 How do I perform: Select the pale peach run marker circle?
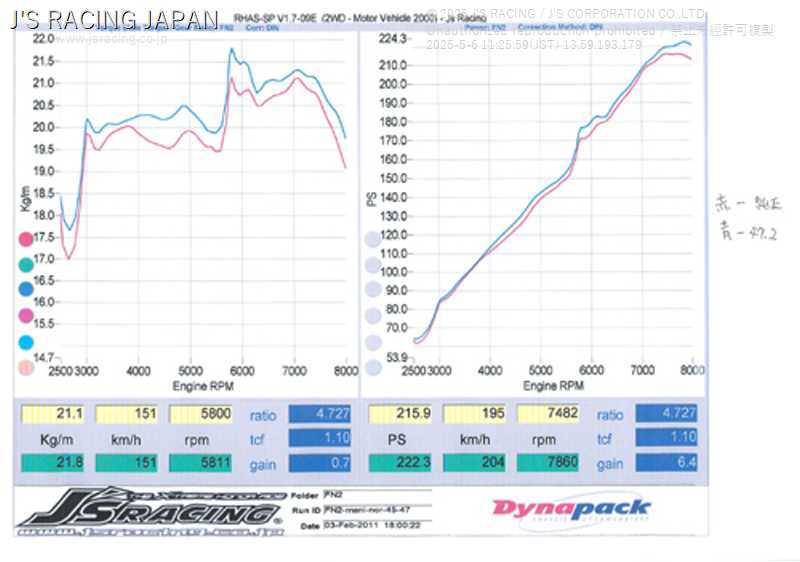pyautogui.click(x=26, y=368)
